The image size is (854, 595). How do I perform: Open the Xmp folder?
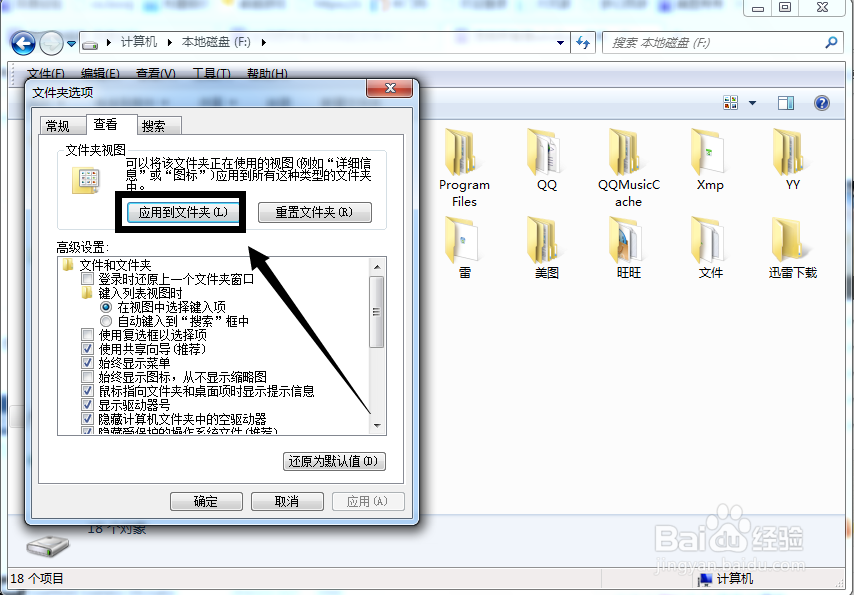pos(710,160)
